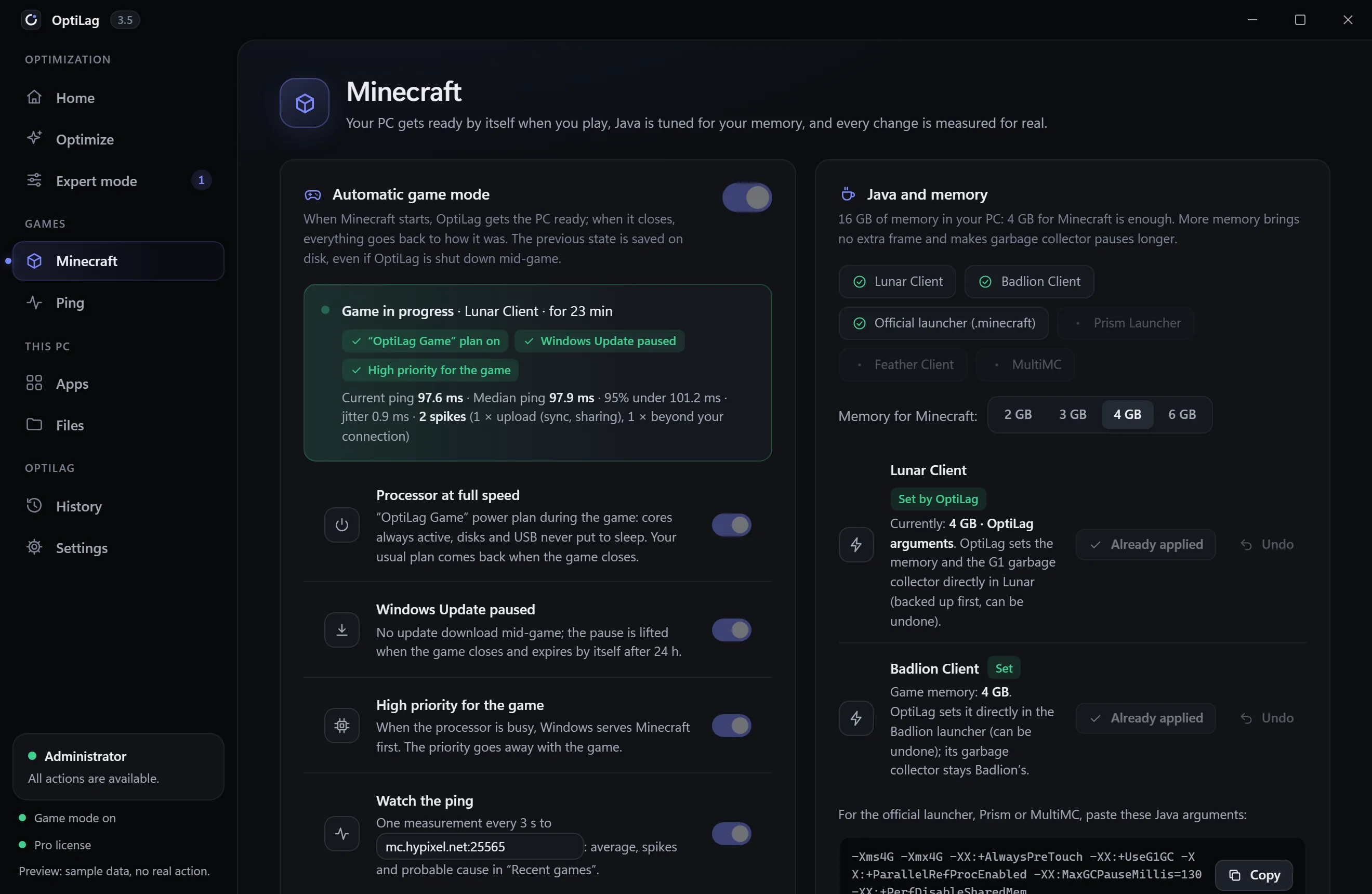Click Already applied for Lunar Client
The image size is (1372, 894).
click(x=1145, y=545)
